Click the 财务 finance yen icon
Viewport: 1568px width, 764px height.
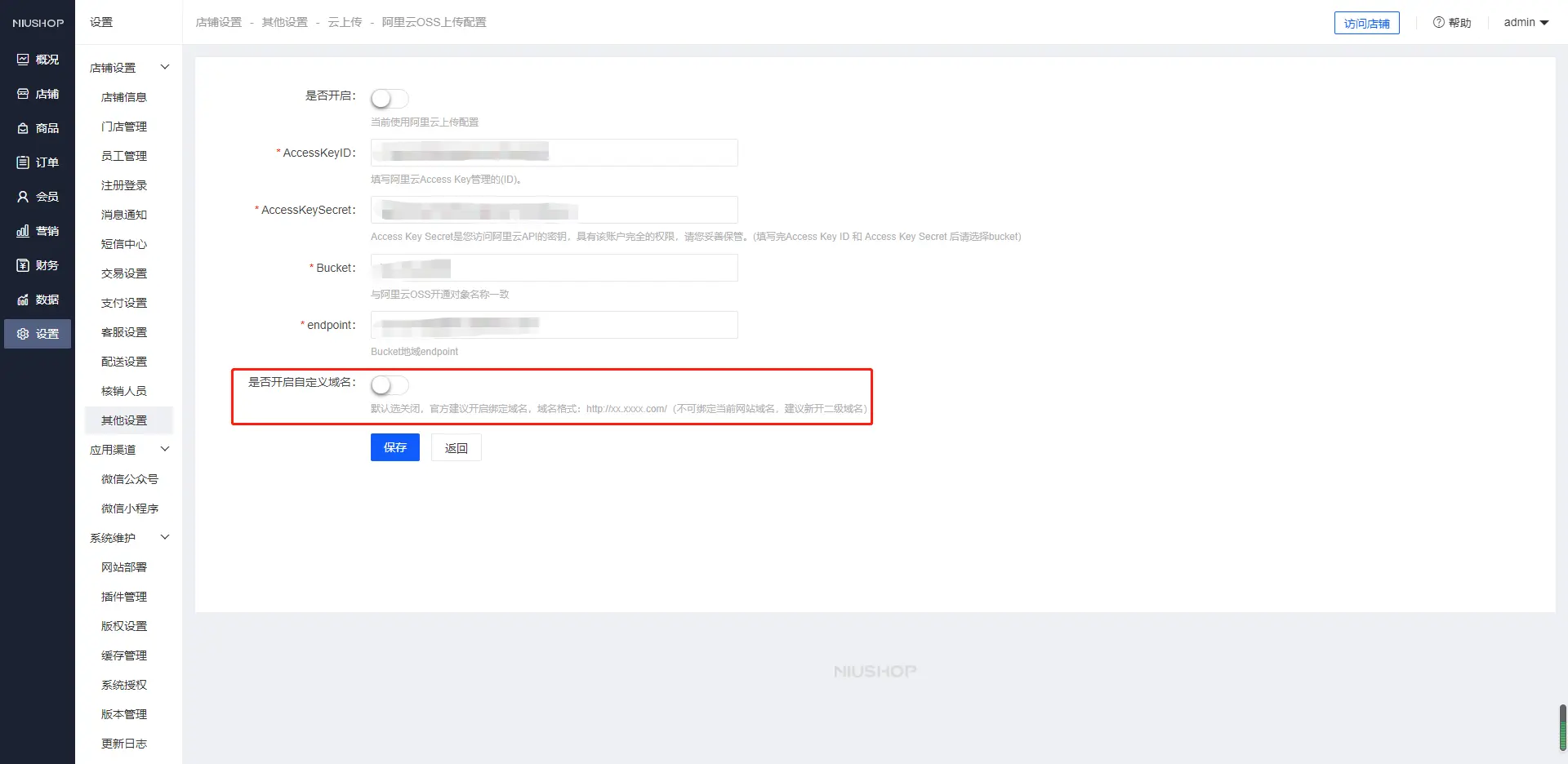point(23,265)
